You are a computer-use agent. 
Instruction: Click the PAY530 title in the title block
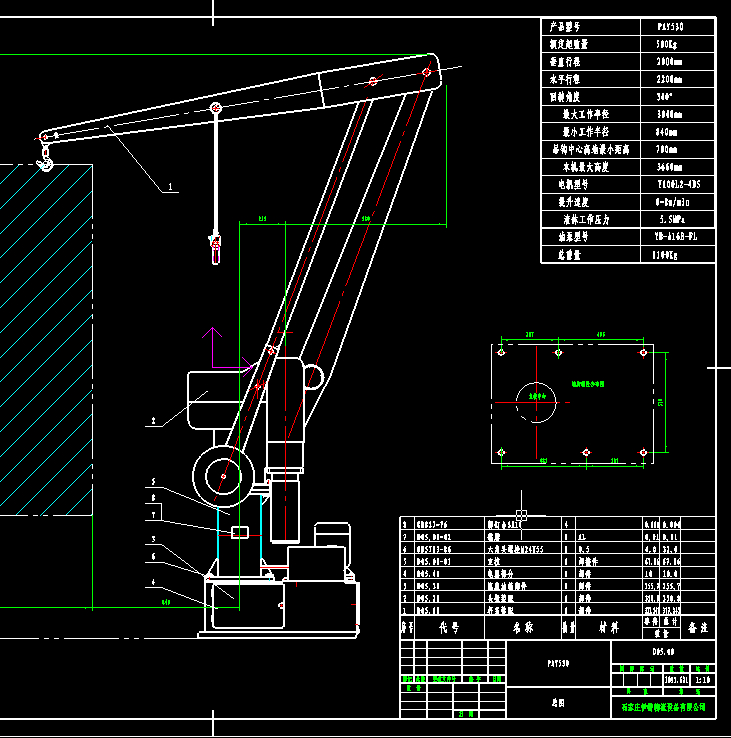558,664
